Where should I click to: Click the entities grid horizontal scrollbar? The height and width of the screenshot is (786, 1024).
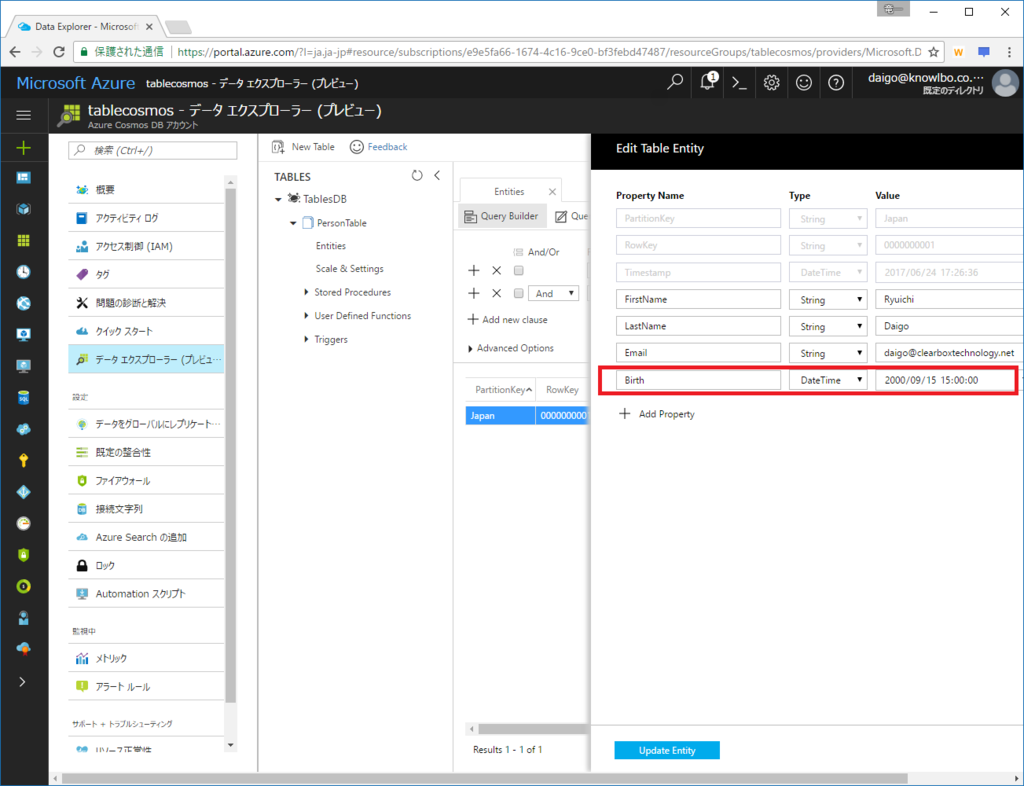[x=533, y=729]
